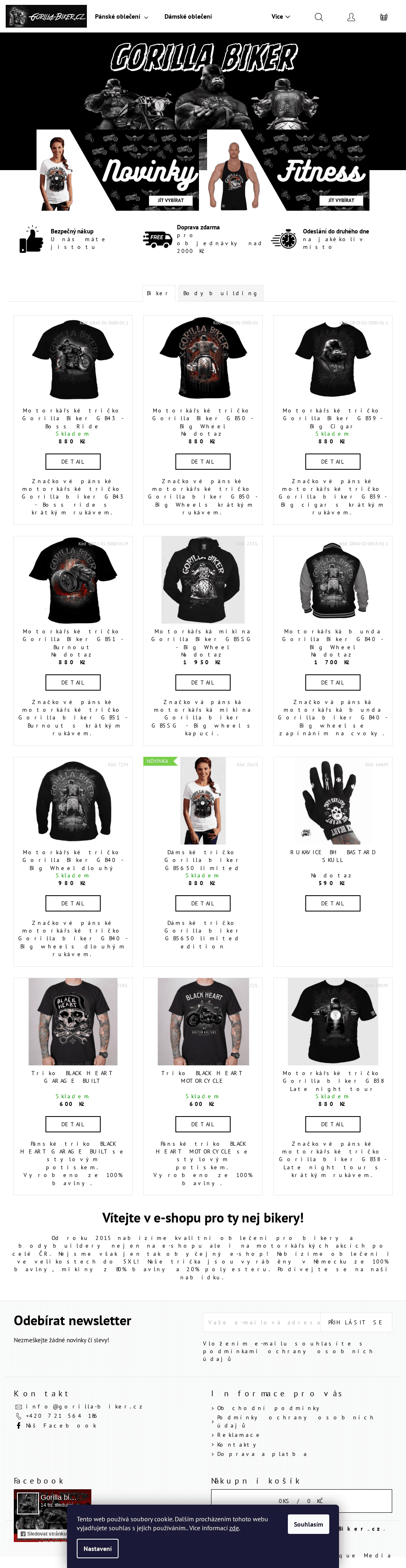Click JÍT VYBÍRAT on Fitness banner

(x=341, y=200)
